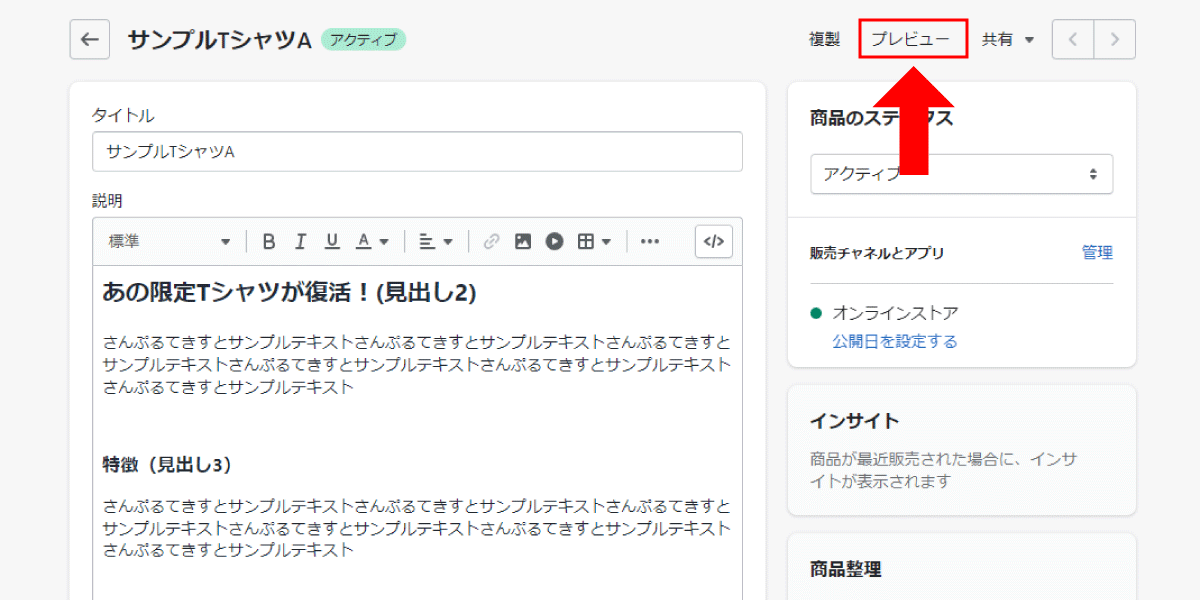This screenshot has height=600, width=1200.
Task: Click the 販売チャネルとアプリ label
Action: (877, 253)
